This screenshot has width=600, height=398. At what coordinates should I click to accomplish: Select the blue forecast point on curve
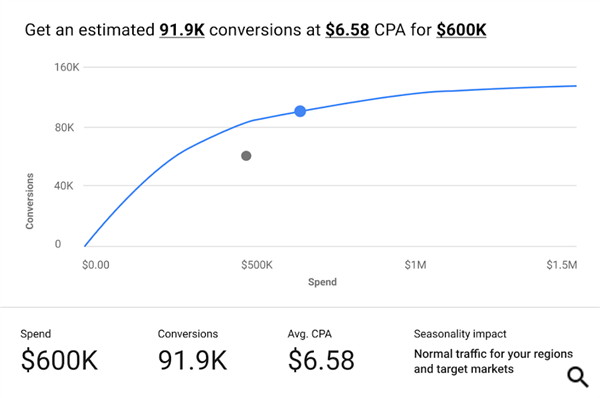point(300,111)
